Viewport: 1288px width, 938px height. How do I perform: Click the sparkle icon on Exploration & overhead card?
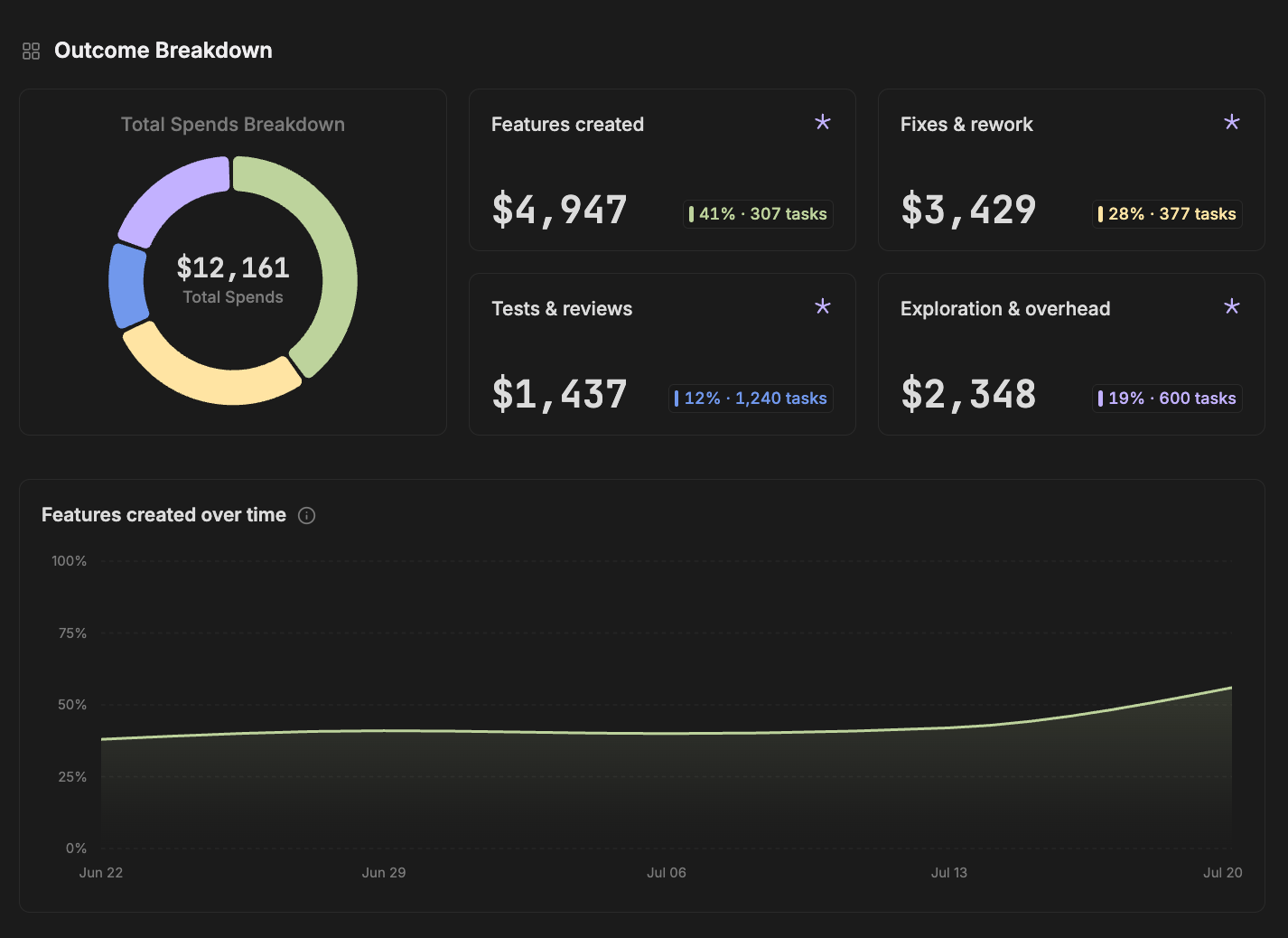[x=1232, y=306]
